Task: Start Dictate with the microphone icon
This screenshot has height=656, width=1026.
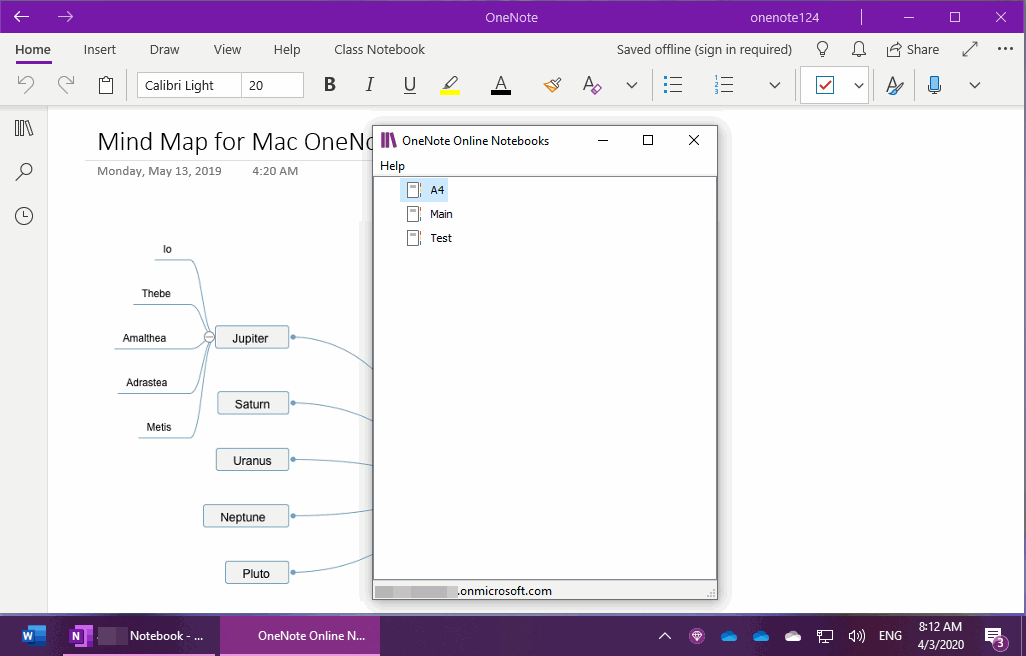Action: tap(934, 85)
